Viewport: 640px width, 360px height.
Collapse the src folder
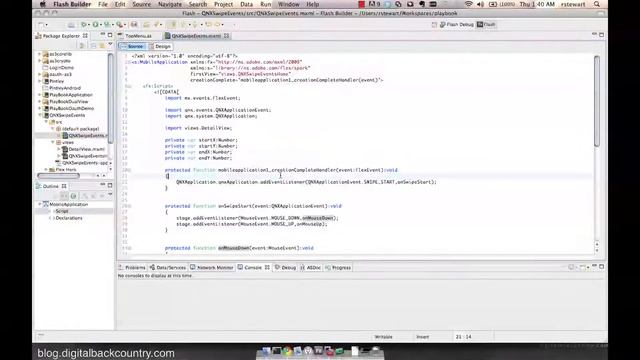46,122
